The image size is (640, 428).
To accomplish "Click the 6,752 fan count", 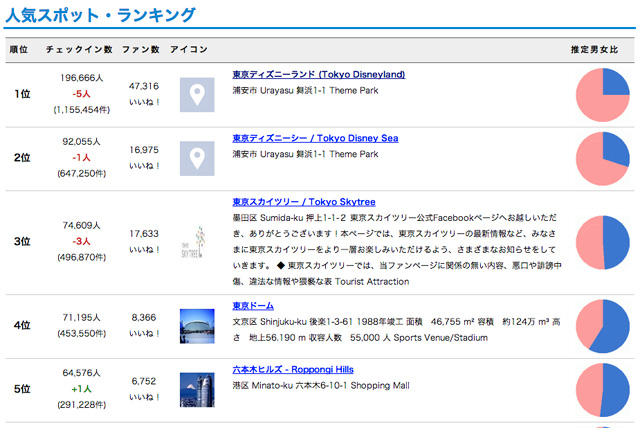I will 144,381.
